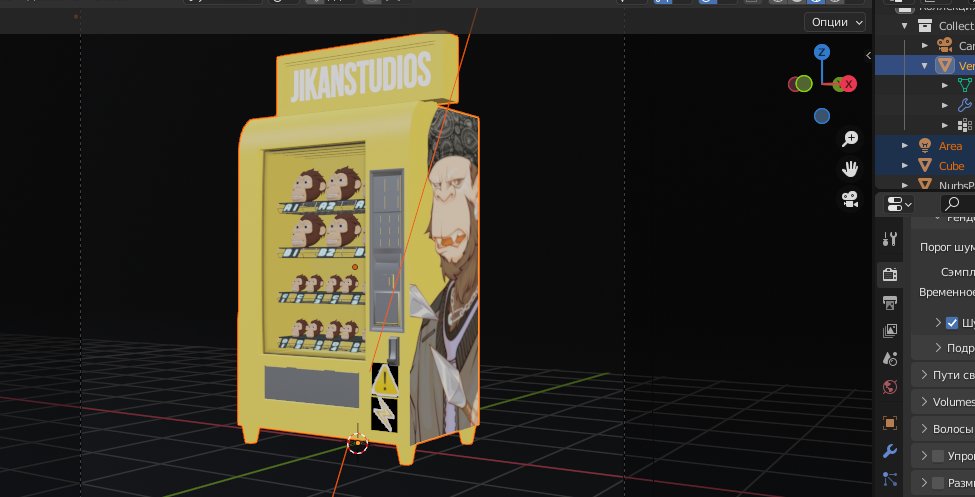Select the Cube row text in outliner

pyautogui.click(x=951, y=166)
